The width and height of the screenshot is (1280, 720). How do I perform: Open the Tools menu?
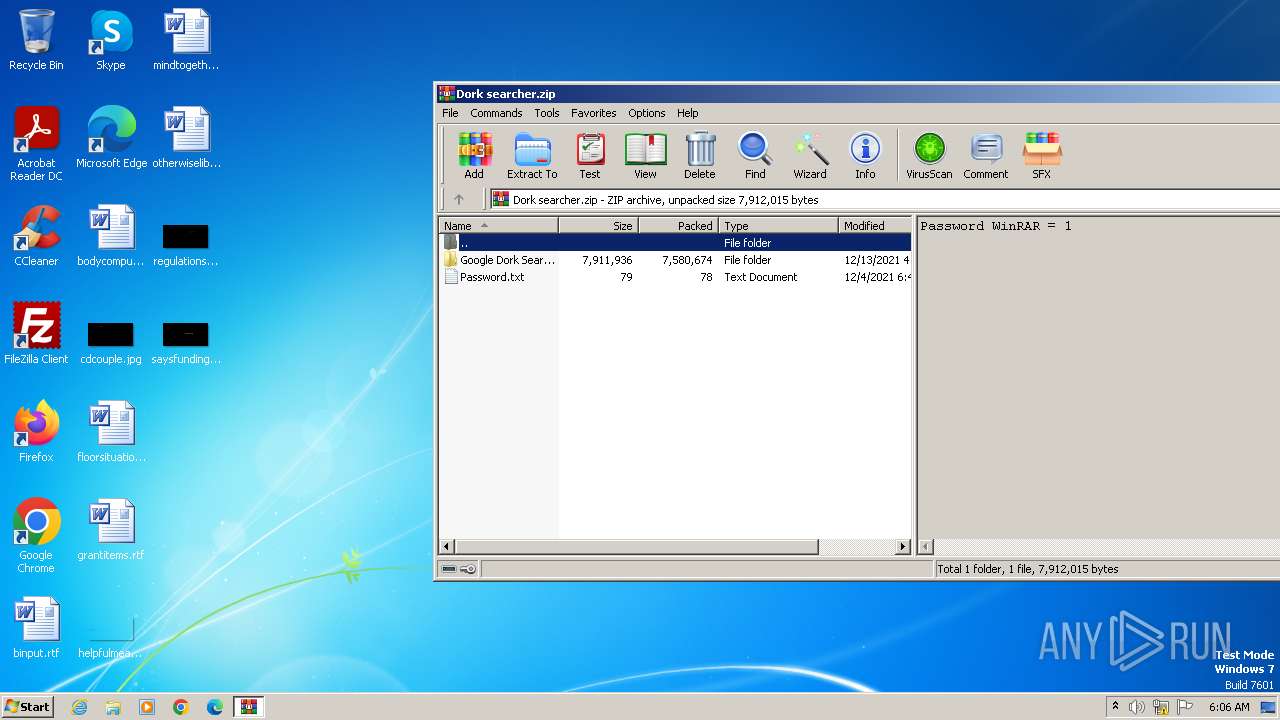(x=547, y=113)
